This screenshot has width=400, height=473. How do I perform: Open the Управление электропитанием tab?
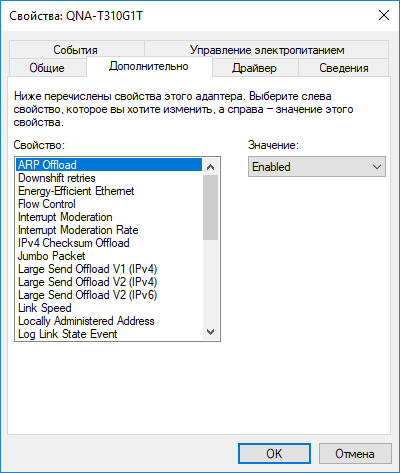(267, 50)
